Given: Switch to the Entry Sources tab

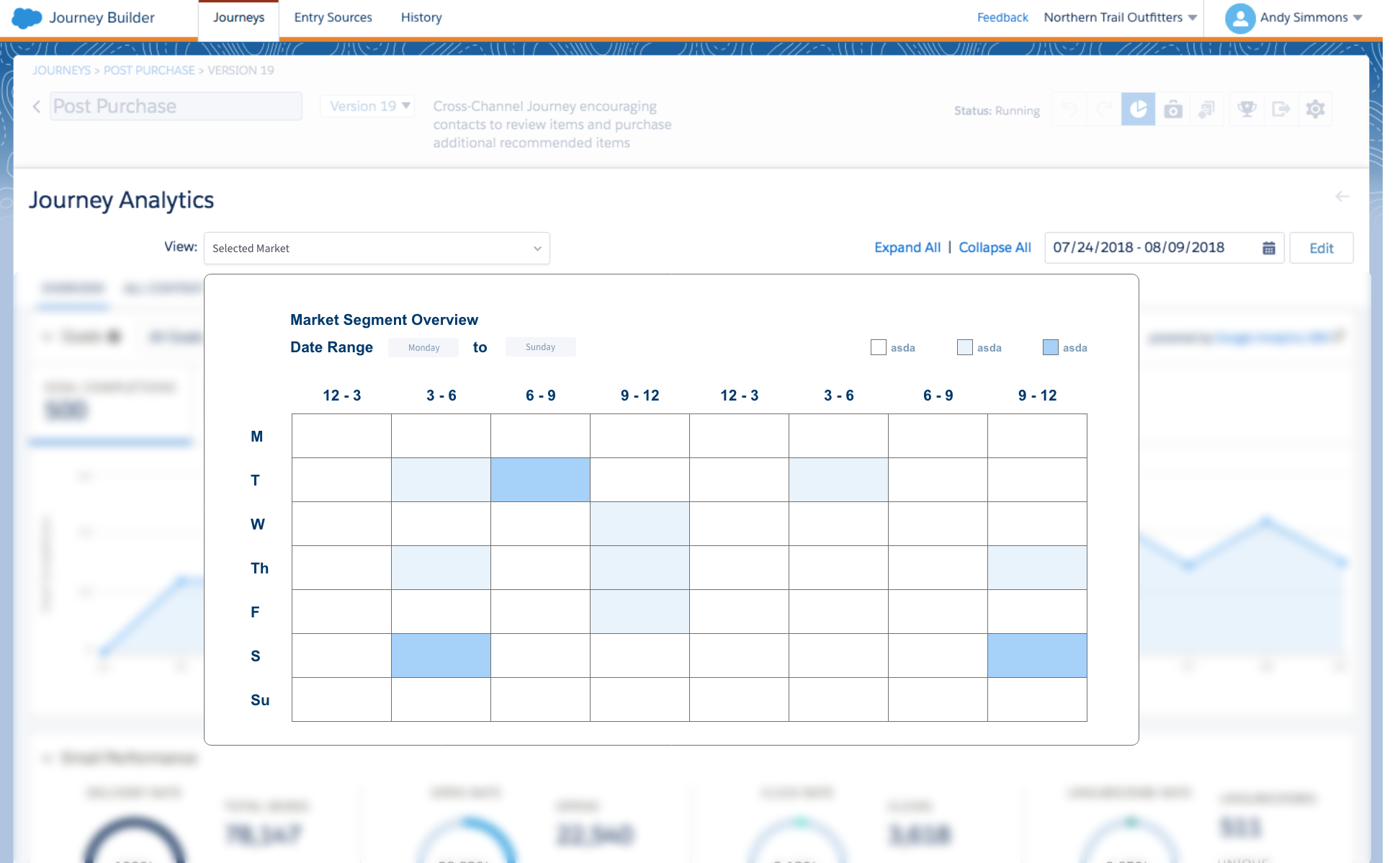Looking at the screenshot, I should [x=333, y=17].
